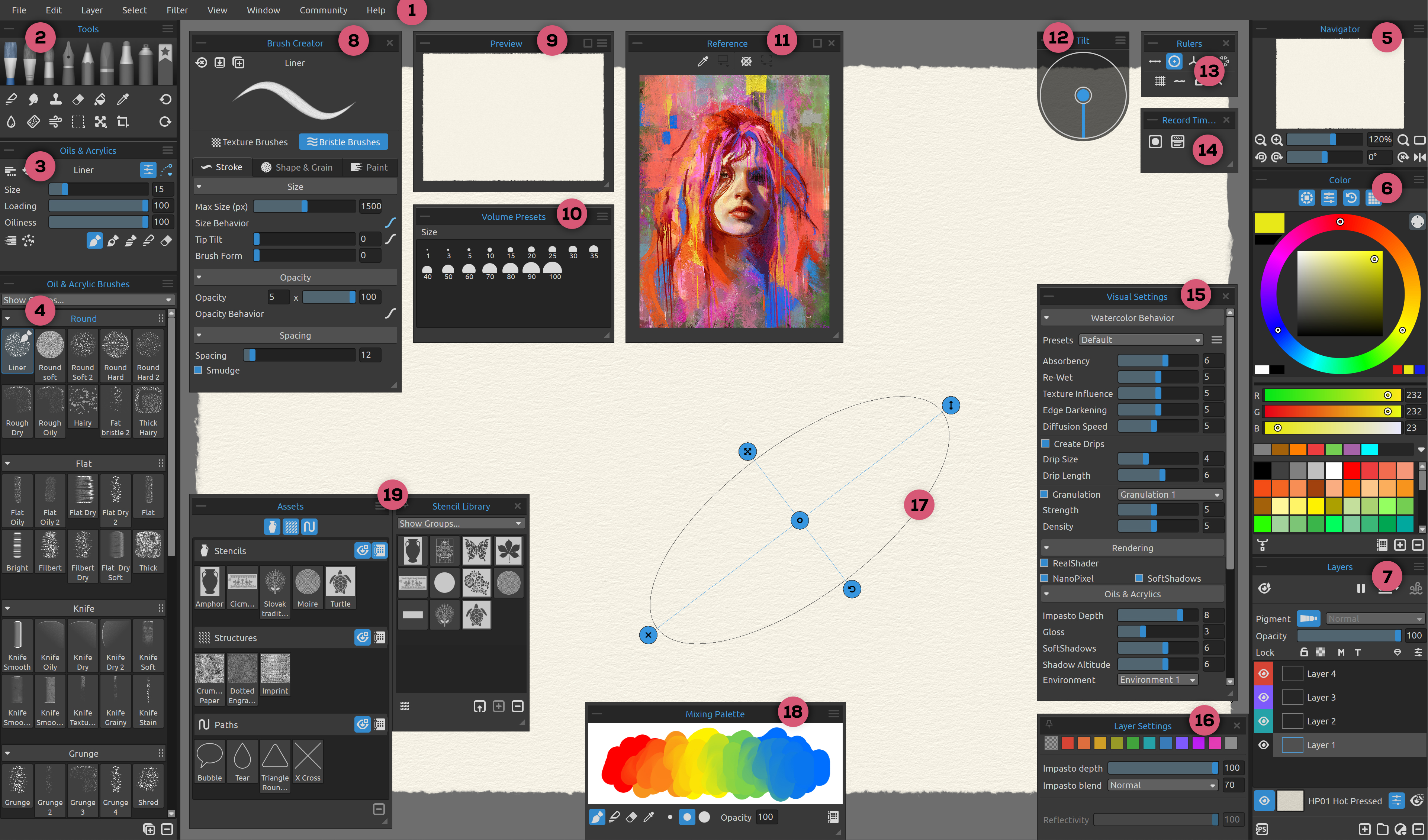Open the Filter menu
1428x840 pixels.
(177, 10)
